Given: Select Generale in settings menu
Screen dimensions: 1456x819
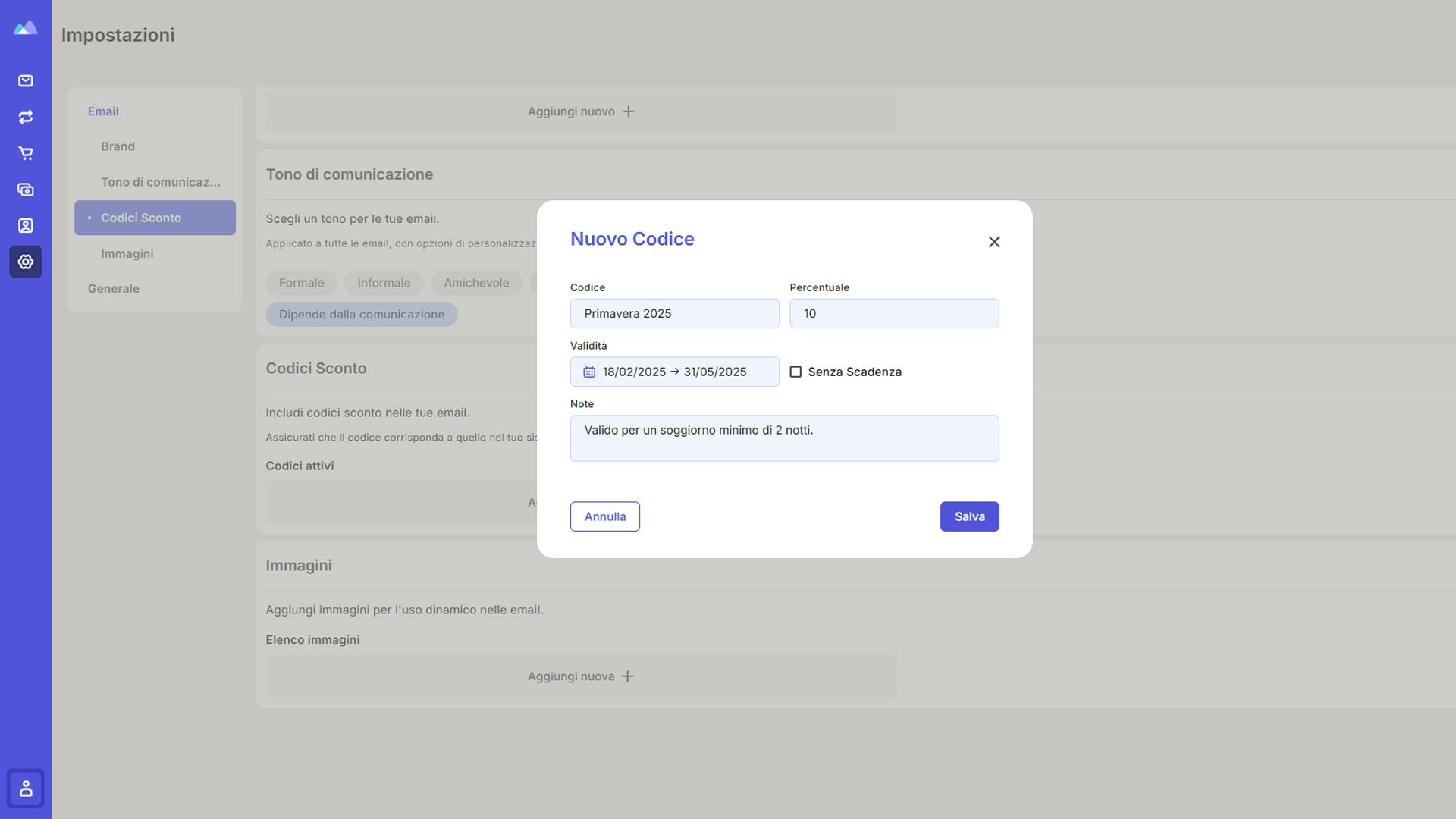Looking at the screenshot, I should [x=113, y=288].
